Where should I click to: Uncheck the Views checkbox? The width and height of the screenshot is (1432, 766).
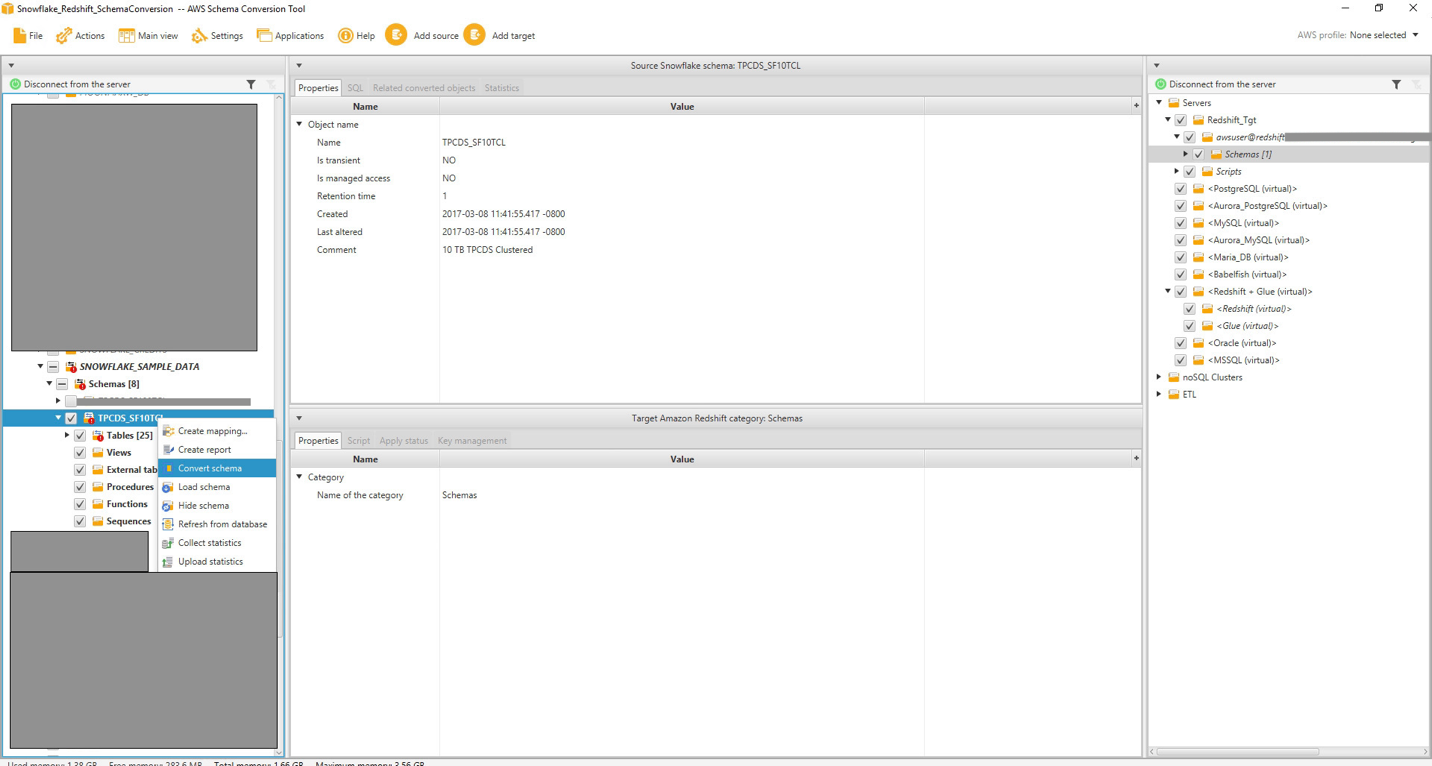pyautogui.click(x=80, y=453)
